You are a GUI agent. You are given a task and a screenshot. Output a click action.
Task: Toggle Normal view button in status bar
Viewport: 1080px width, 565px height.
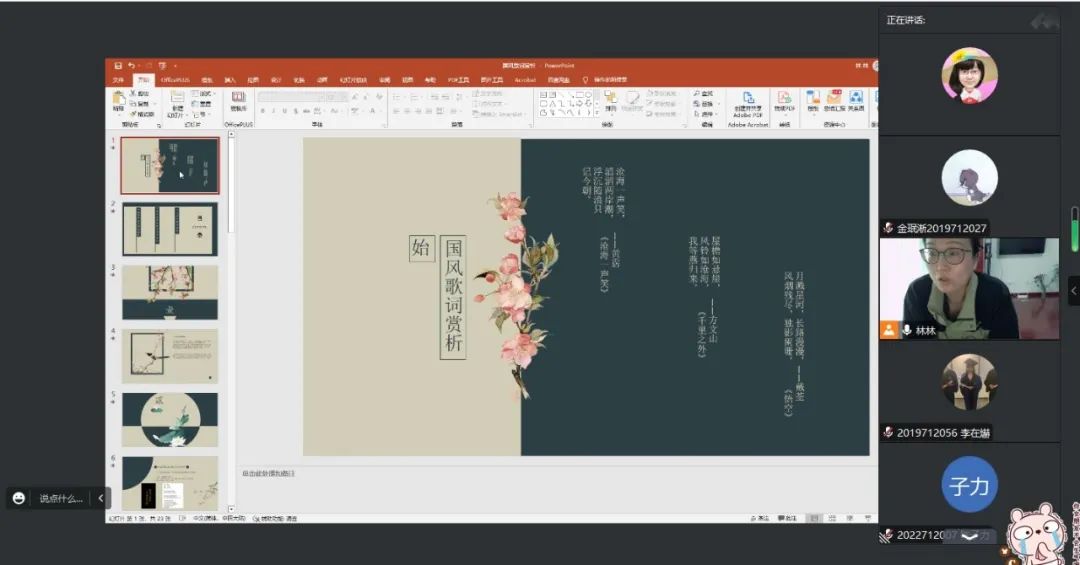coord(814,518)
